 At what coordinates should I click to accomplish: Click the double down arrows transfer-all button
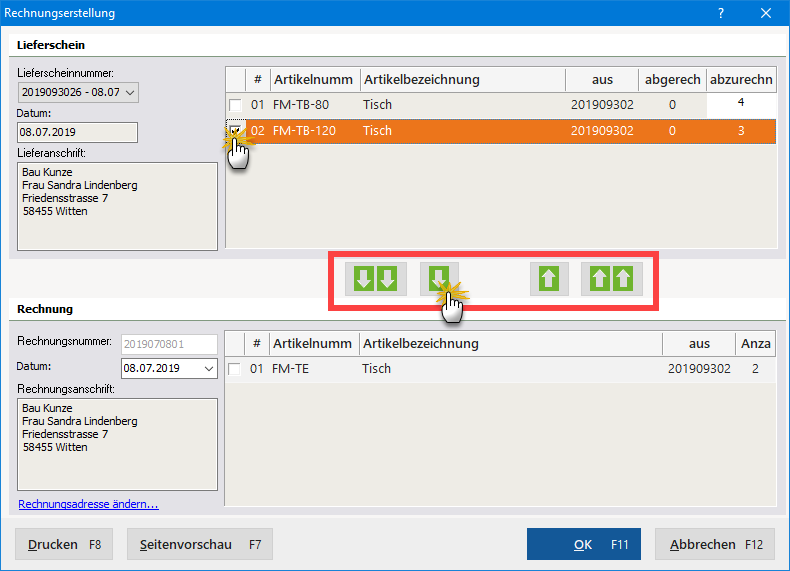click(376, 279)
